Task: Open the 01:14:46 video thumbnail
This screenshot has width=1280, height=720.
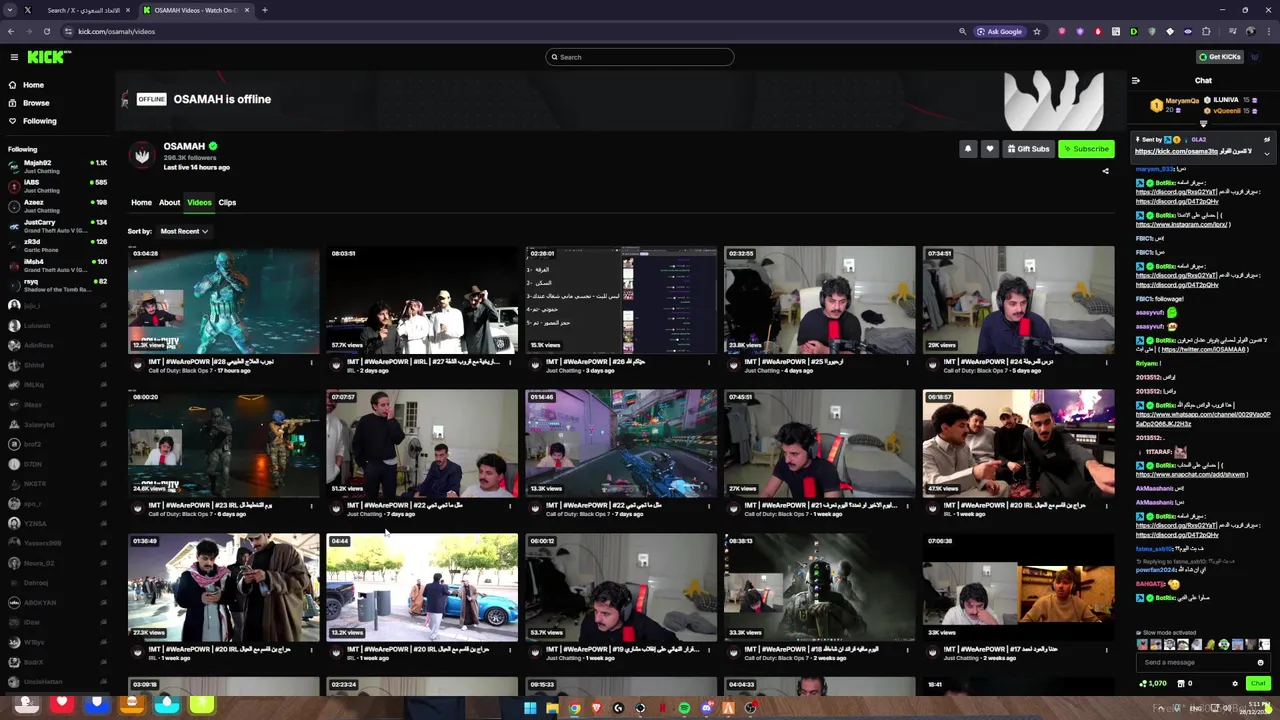Action: [621, 443]
